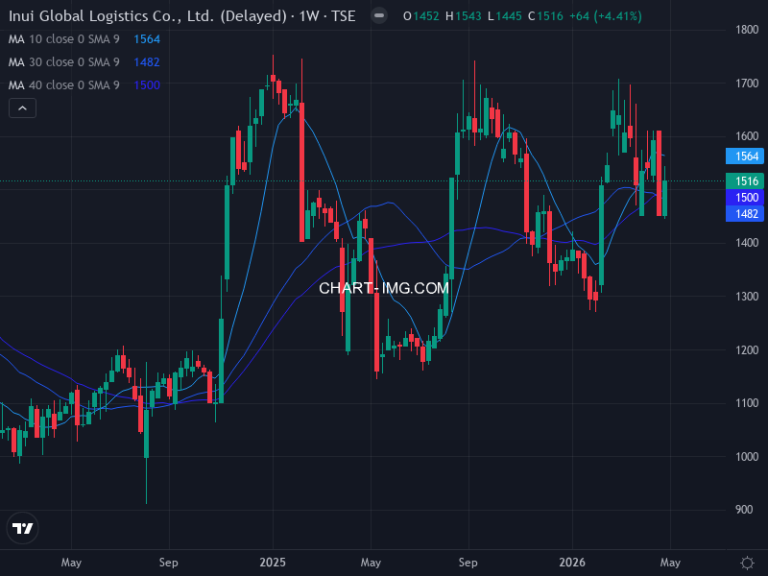Select the MA 40 close indicator legend
This screenshot has width=768, height=576.
64,85
